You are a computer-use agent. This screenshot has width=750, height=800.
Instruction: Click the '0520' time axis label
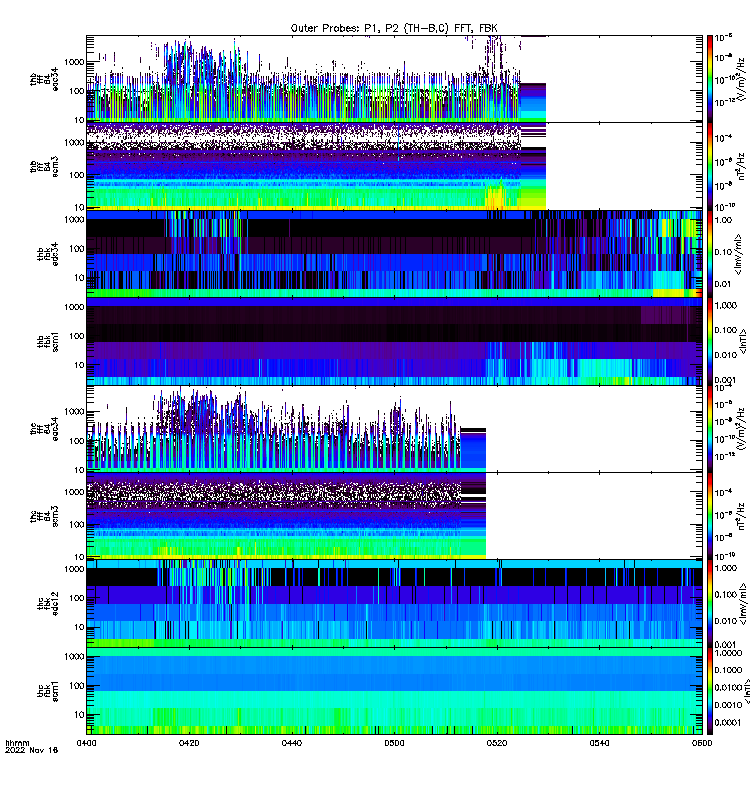coord(497,743)
